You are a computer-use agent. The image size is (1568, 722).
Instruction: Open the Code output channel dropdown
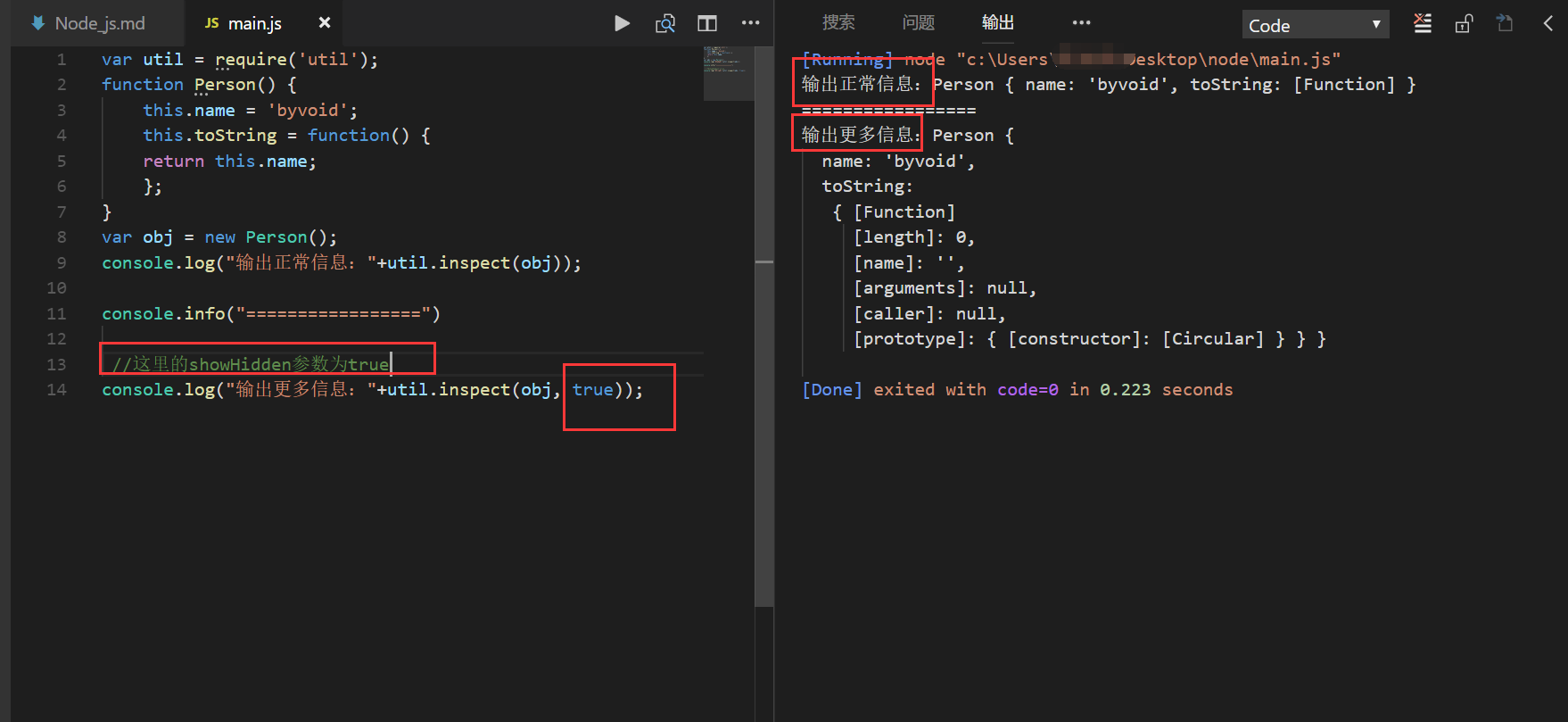coord(1315,25)
